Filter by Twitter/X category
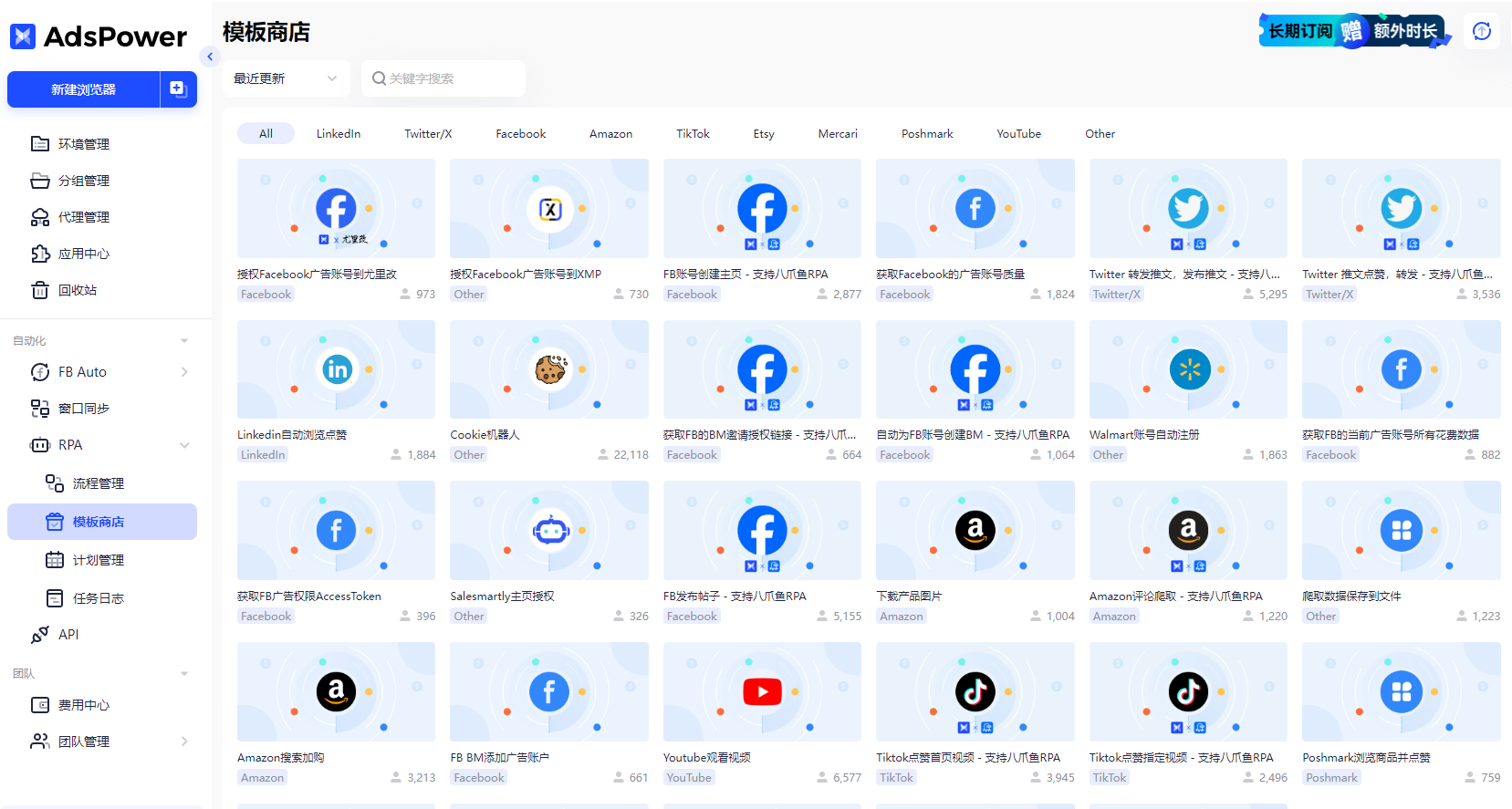The width and height of the screenshot is (1512, 809). coord(428,133)
